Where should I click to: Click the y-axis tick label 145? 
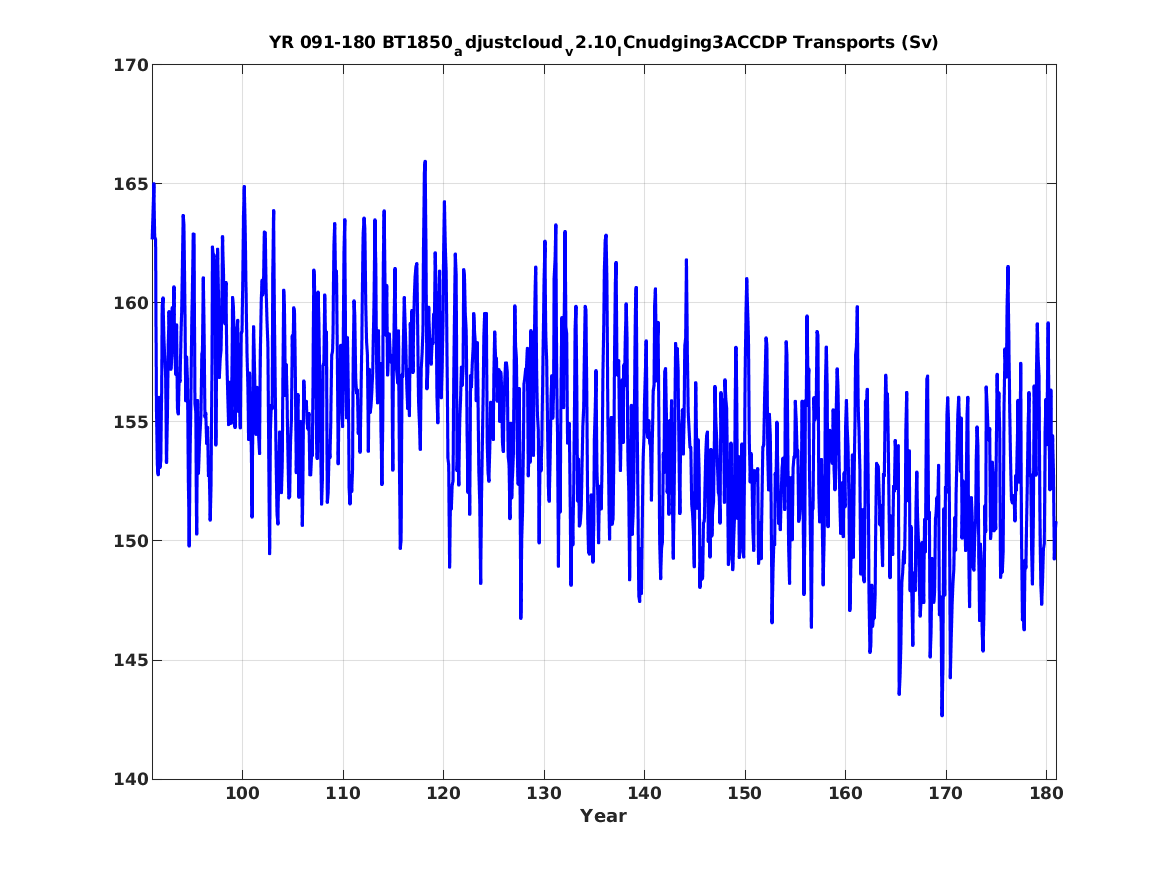[x=131, y=661]
